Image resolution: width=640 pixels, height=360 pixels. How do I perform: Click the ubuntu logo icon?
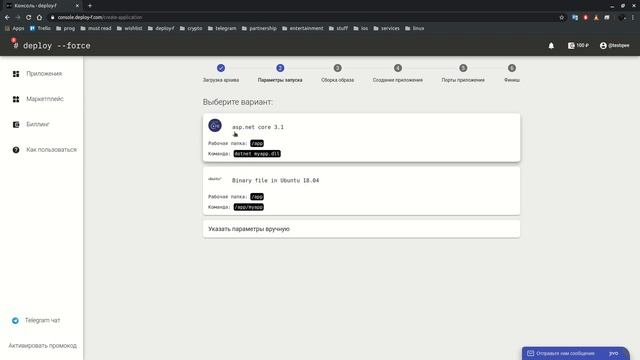(215, 179)
